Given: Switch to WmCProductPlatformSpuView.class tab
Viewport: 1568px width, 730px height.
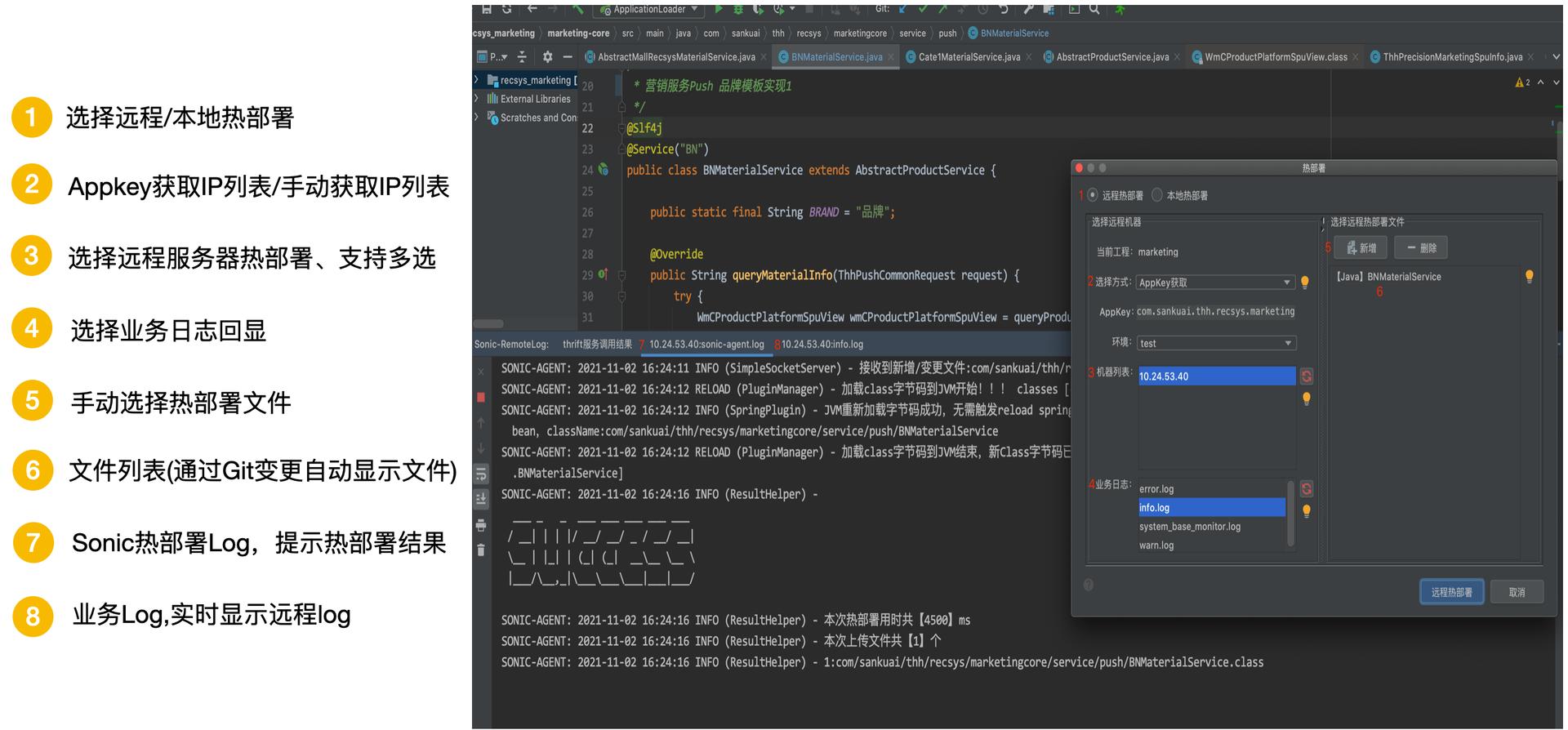Looking at the screenshot, I should [1276, 57].
